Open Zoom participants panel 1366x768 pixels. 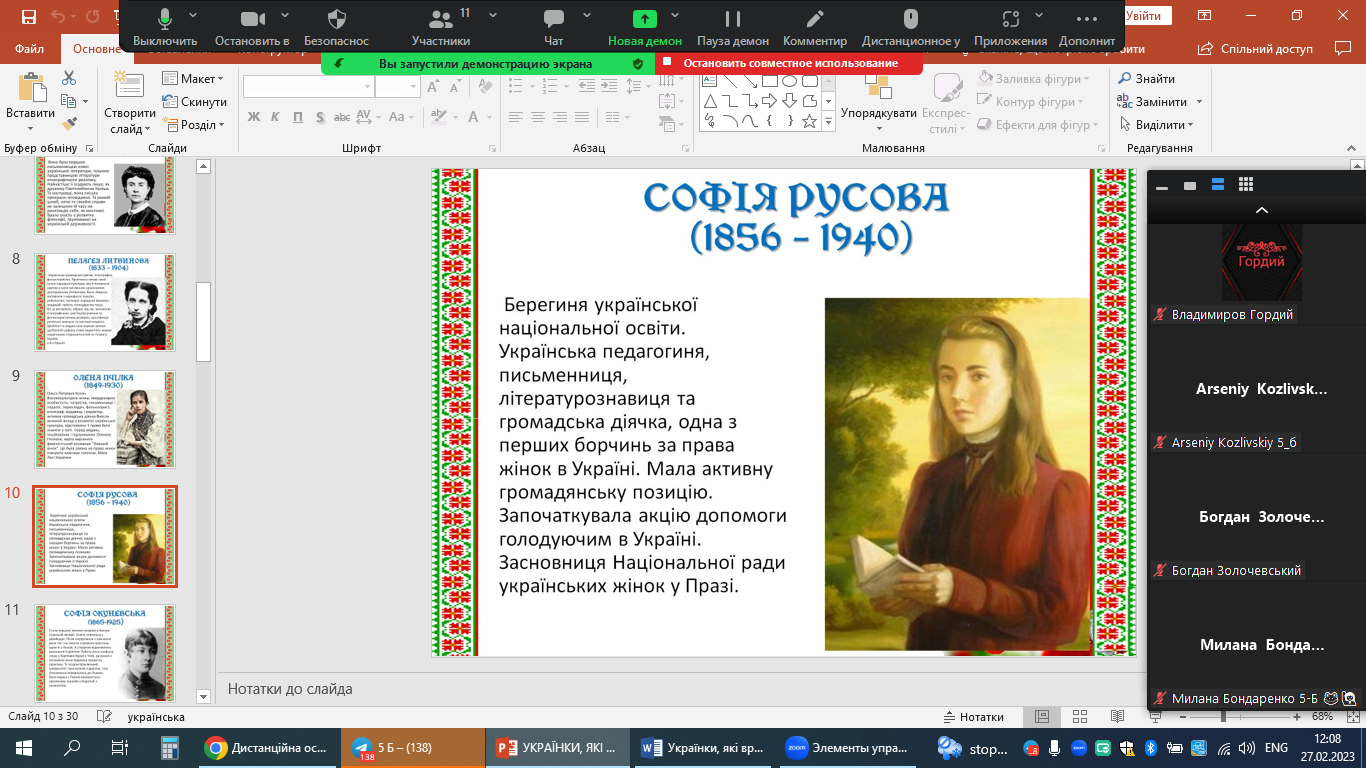(440, 27)
